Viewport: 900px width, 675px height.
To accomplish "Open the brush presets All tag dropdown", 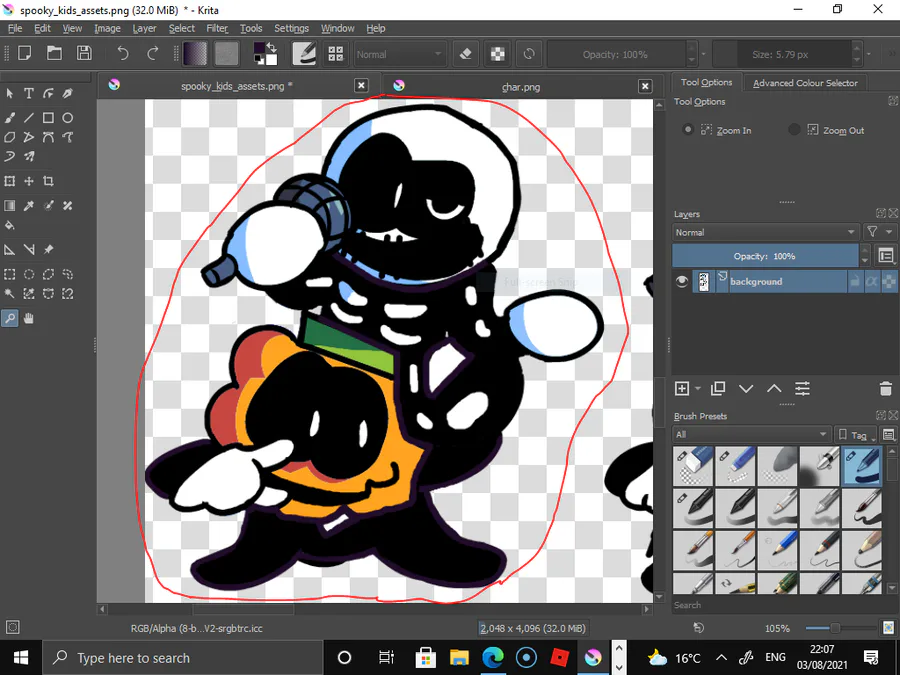I will [x=751, y=434].
